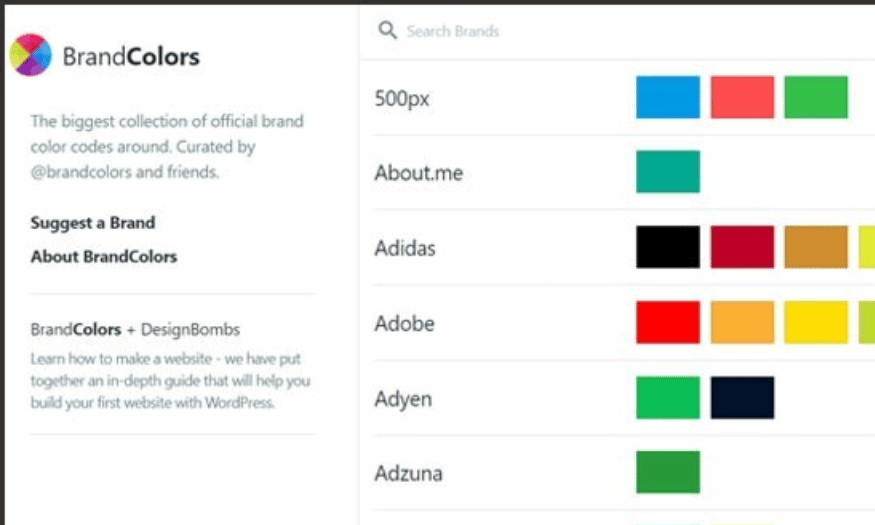
Task: Click the BrandColors circular logo icon
Action: (x=31, y=55)
